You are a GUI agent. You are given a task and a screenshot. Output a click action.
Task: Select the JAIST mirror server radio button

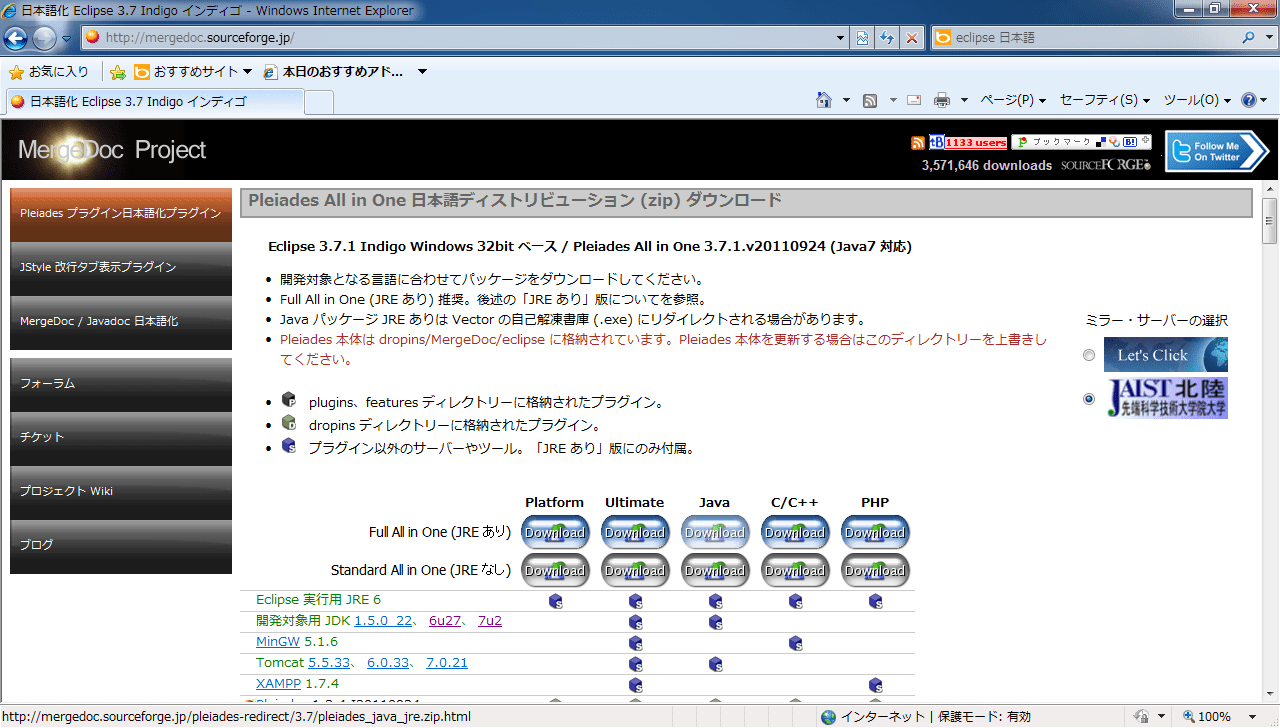1089,399
